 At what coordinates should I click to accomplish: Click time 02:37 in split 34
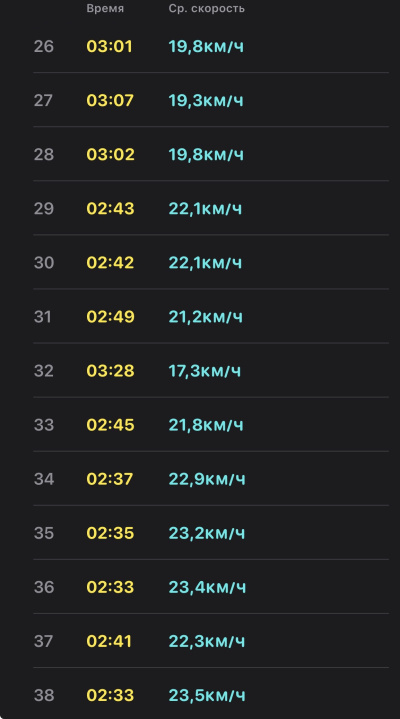[110, 479]
